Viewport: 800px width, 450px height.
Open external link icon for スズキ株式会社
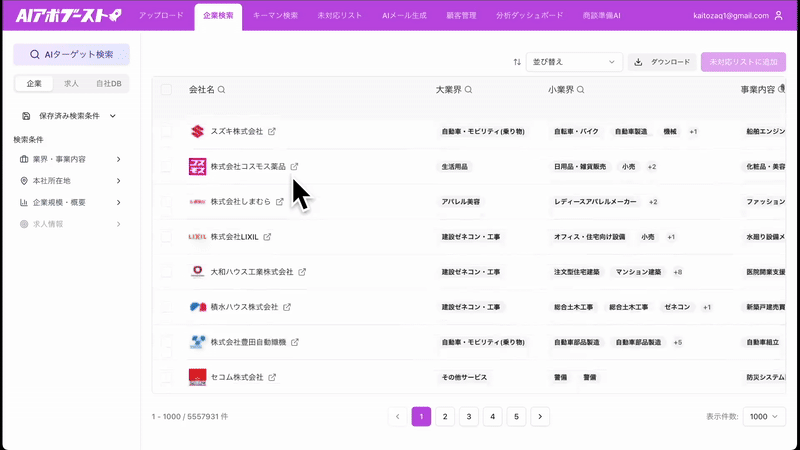pos(272,132)
